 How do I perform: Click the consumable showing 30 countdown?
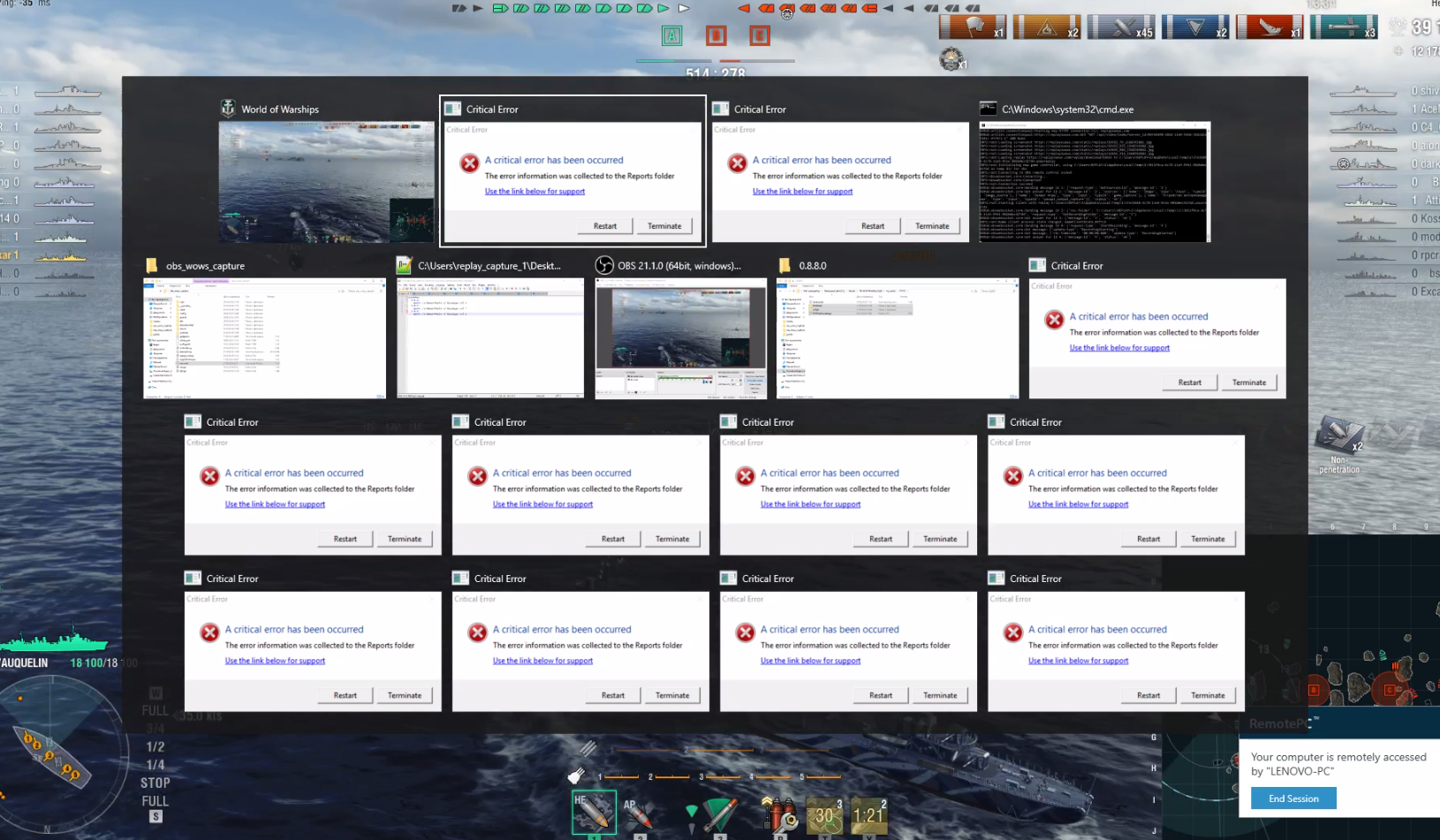pos(825,814)
